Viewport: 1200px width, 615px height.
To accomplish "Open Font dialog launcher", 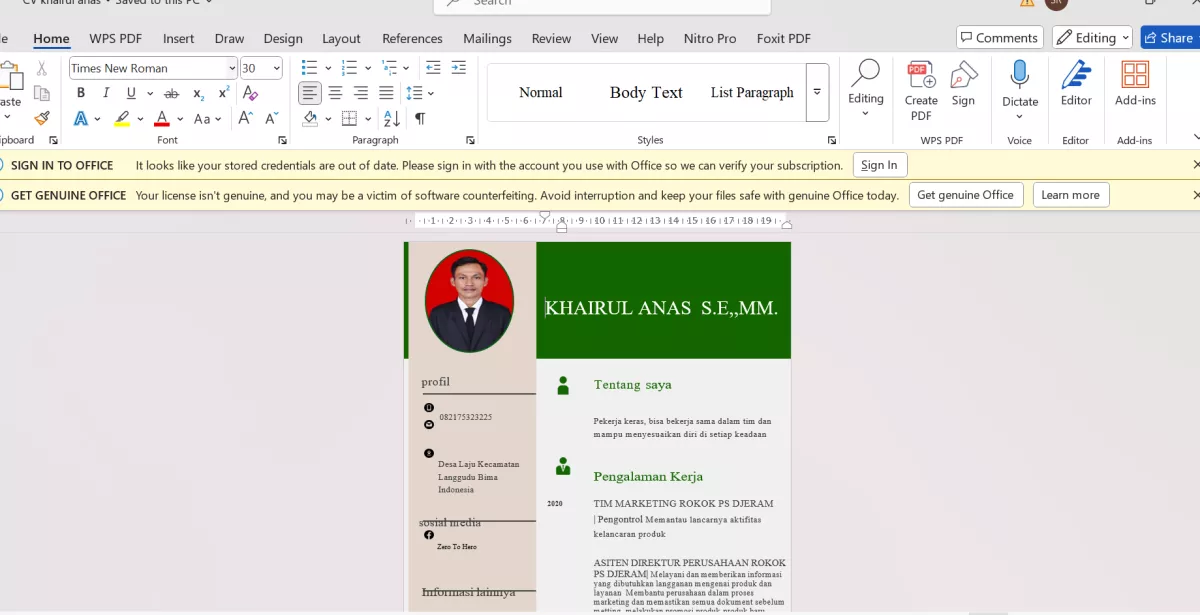I will click(282, 141).
